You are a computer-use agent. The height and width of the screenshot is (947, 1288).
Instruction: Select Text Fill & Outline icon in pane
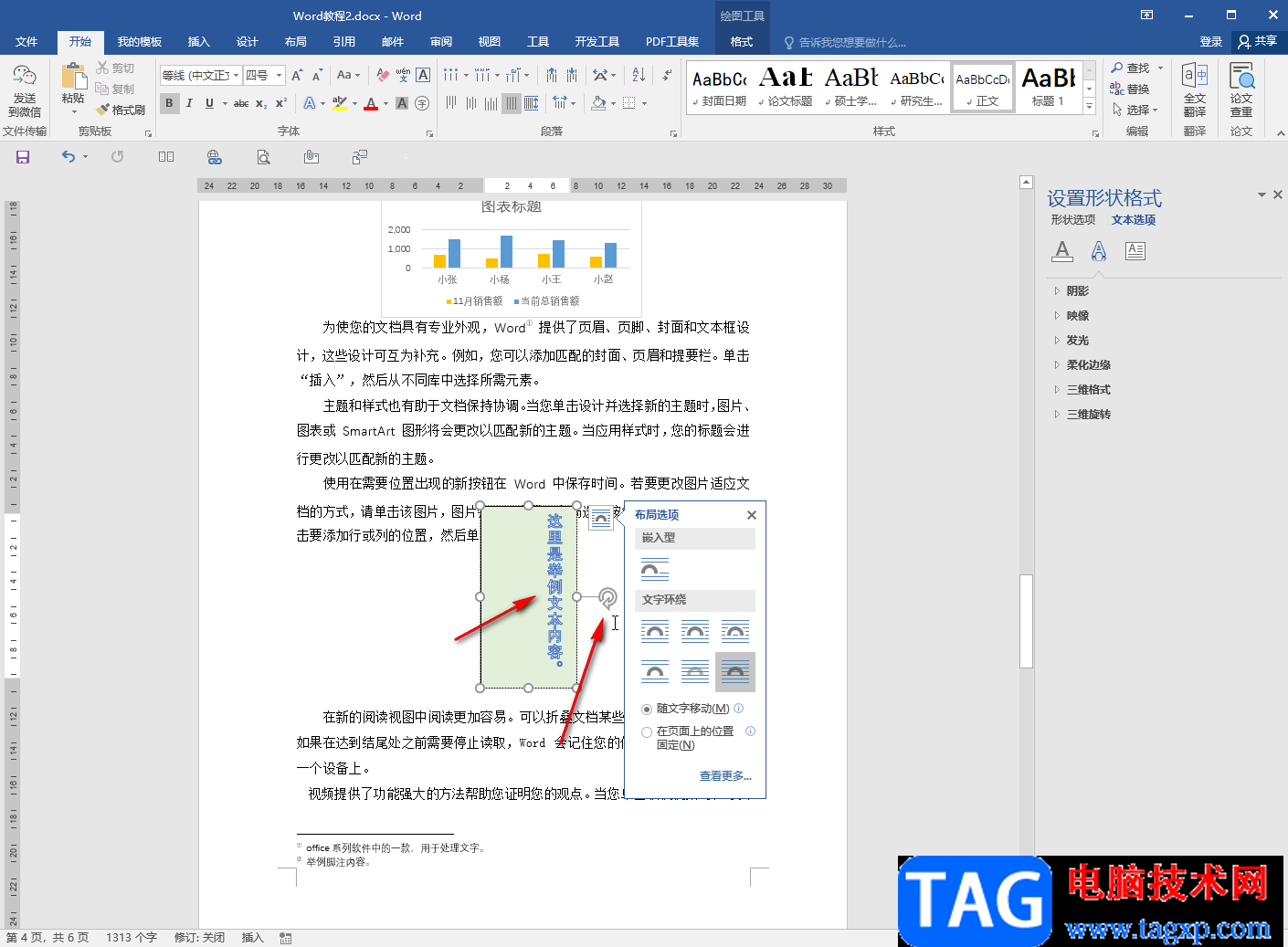(1061, 250)
